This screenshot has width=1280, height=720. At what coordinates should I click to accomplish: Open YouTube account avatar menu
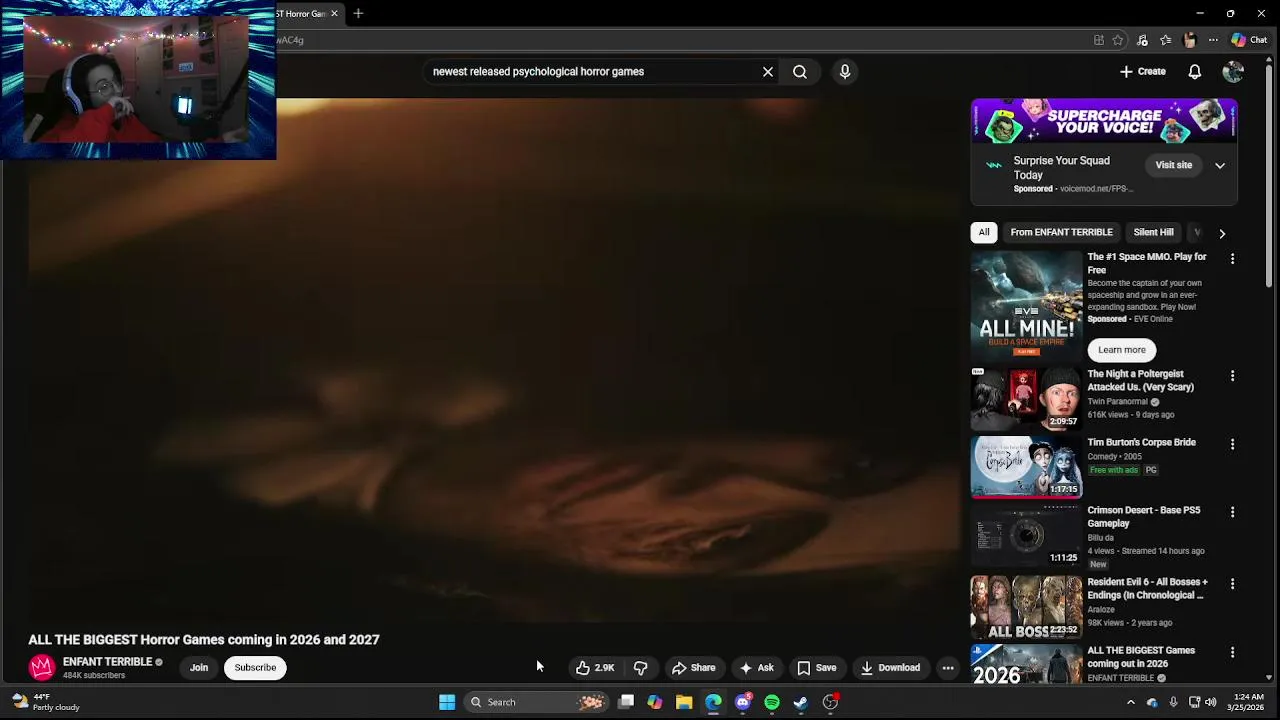1233,72
